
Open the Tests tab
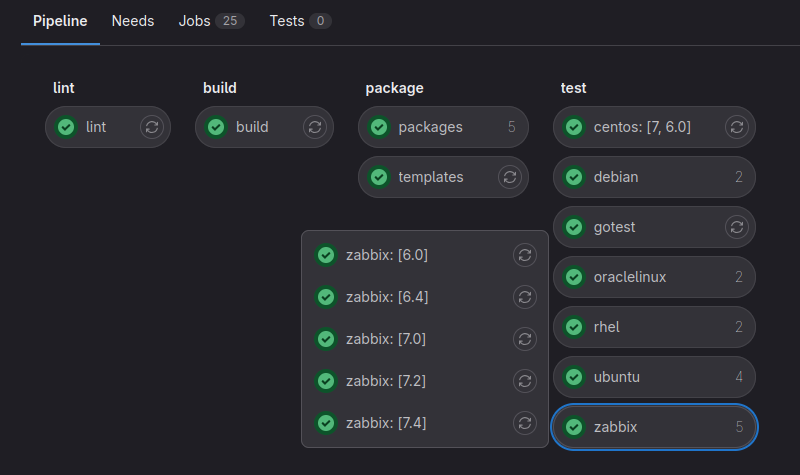click(301, 21)
